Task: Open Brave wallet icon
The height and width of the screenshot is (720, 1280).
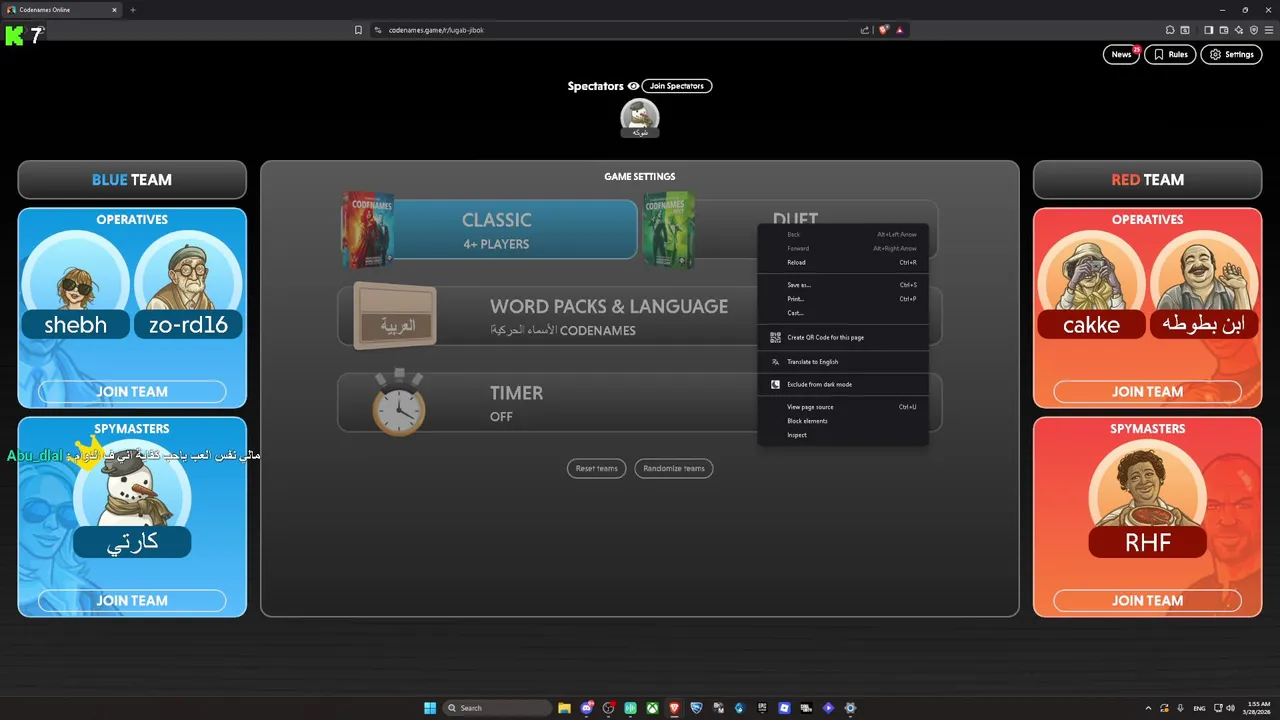Action: click(x=1223, y=30)
